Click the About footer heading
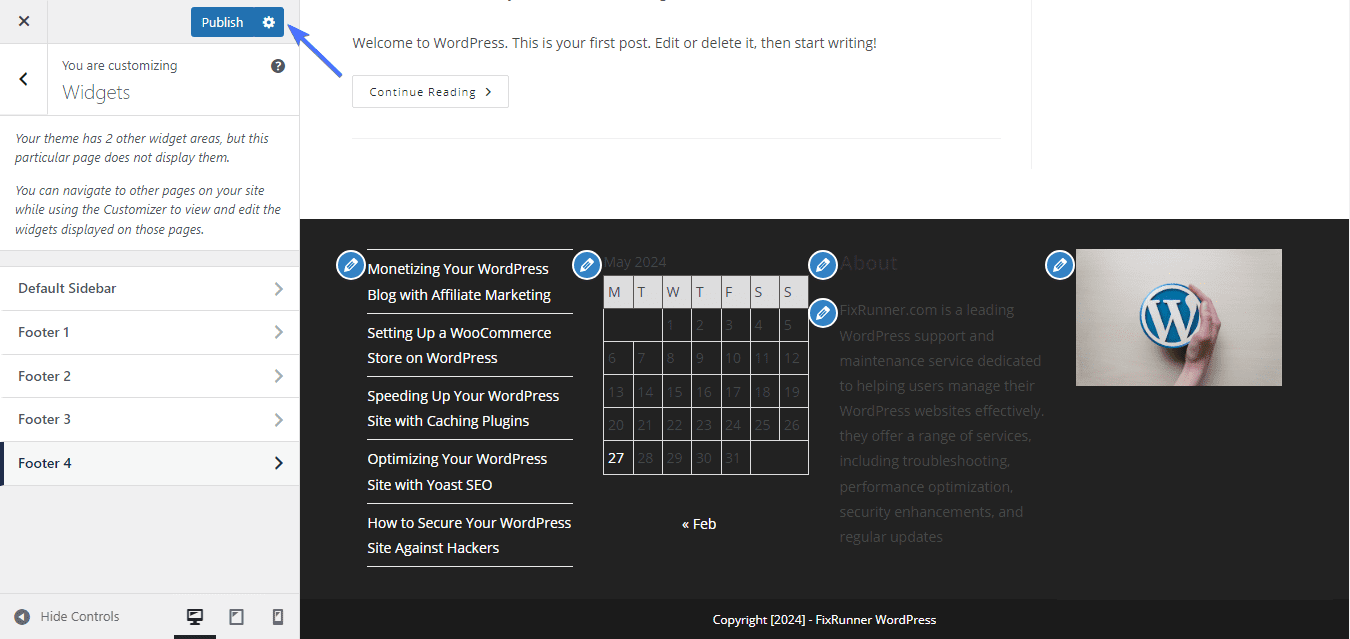 (869, 263)
